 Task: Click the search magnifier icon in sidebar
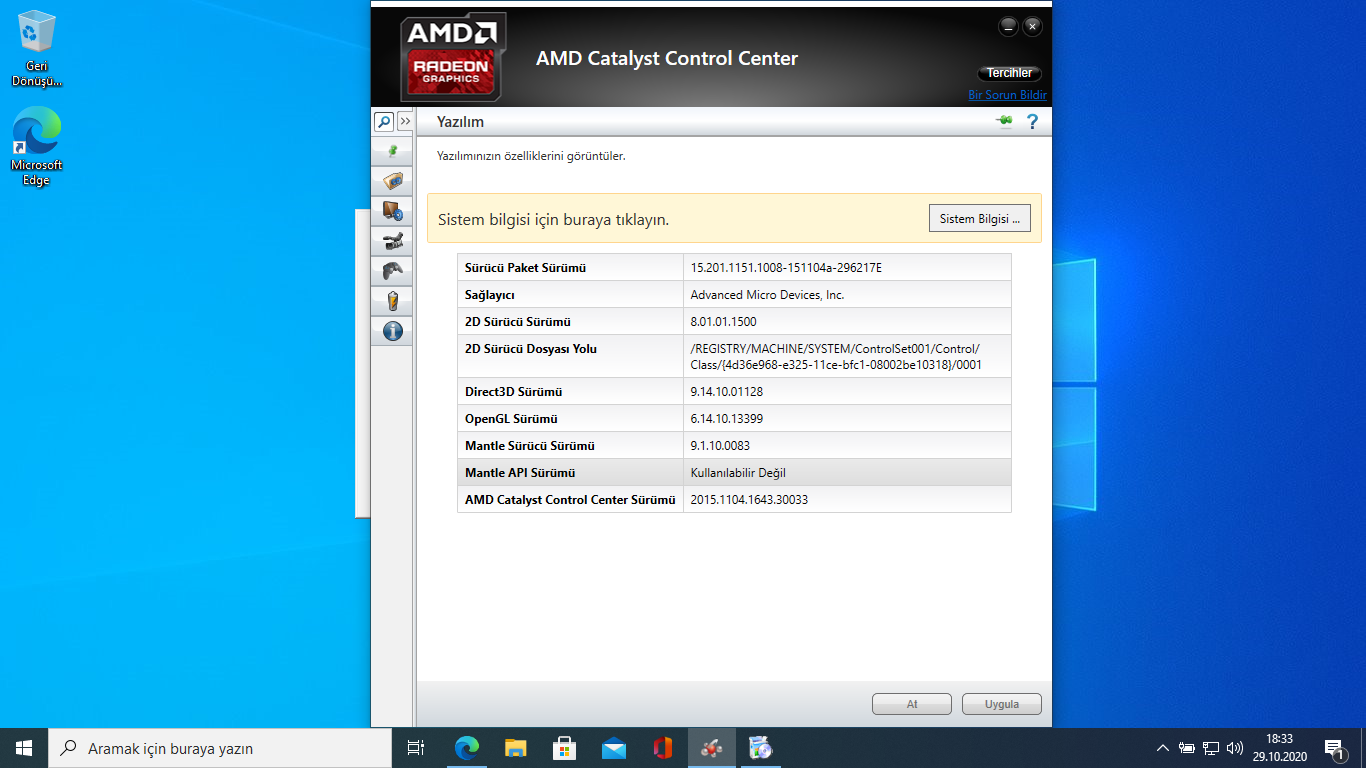(384, 122)
